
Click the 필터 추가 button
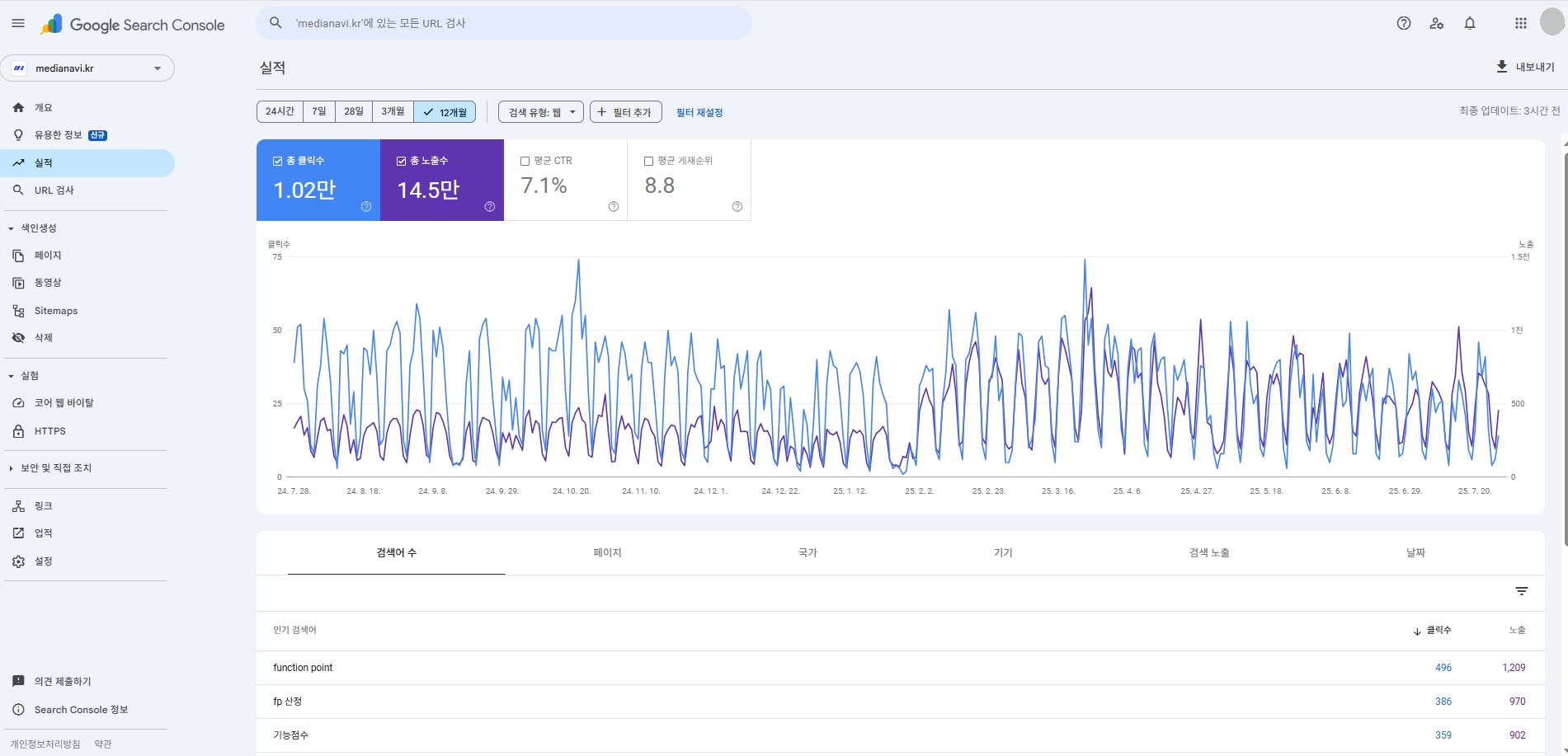tap(625, 112)
